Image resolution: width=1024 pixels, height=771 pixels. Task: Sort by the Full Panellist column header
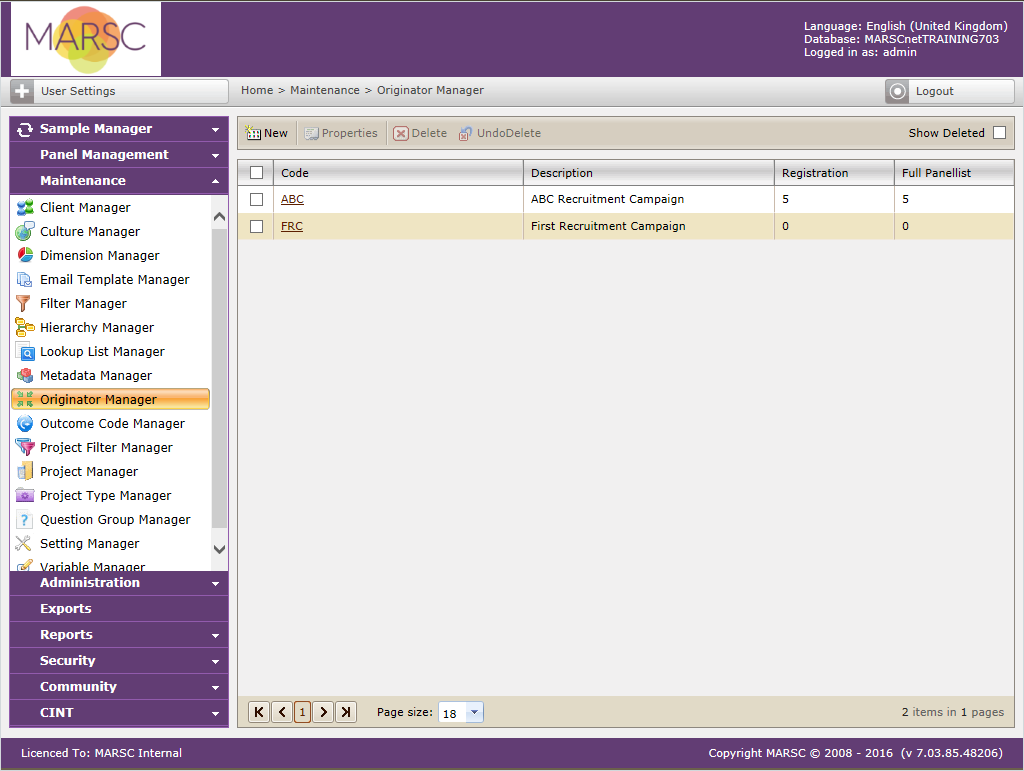click(x=954, y=172)
